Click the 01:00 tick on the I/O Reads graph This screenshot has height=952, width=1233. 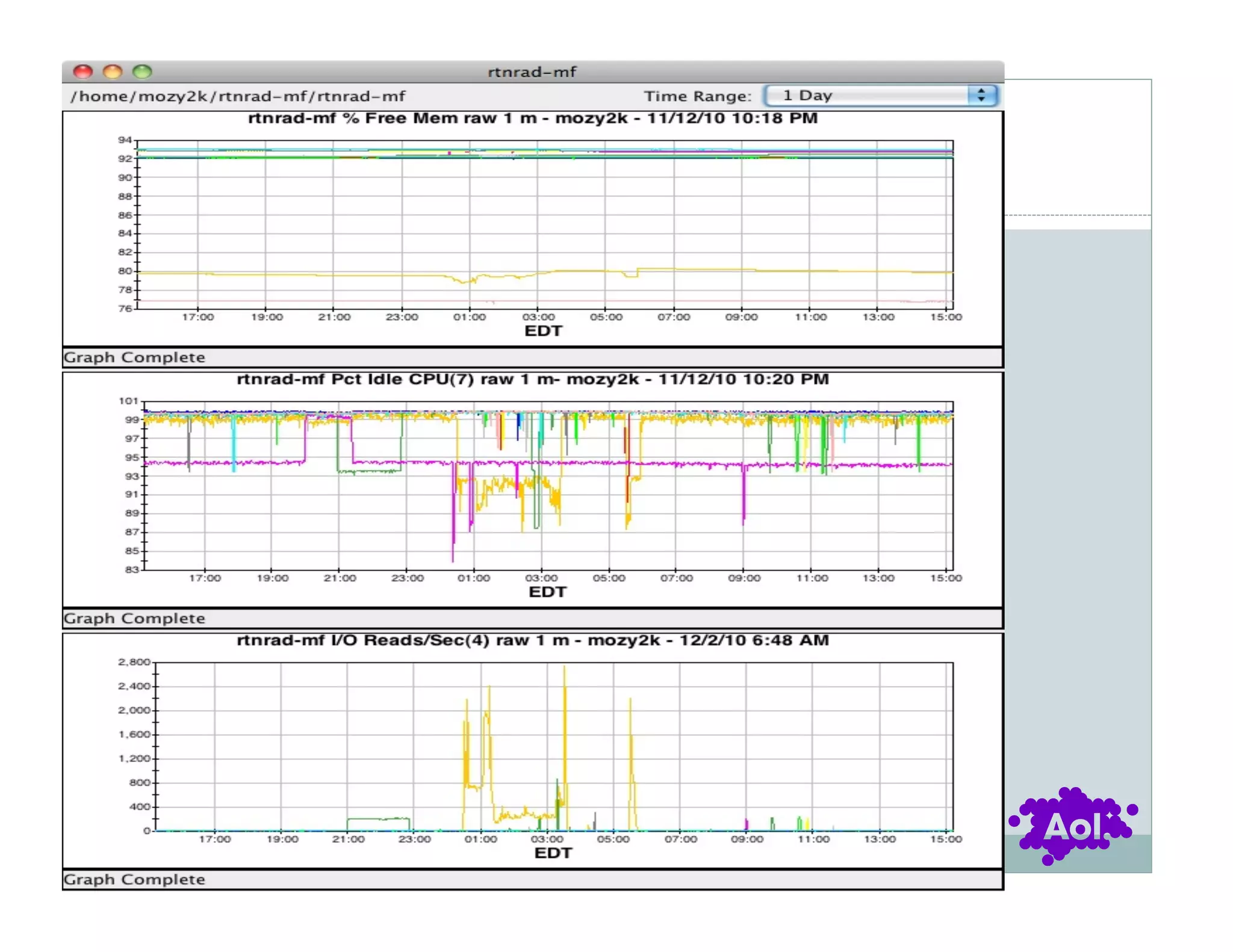(480, 839)
